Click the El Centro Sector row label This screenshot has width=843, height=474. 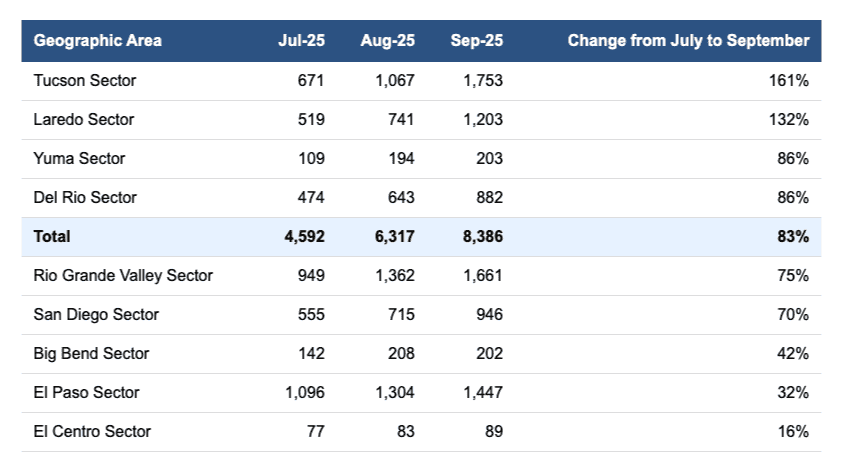tap(92, 431)
